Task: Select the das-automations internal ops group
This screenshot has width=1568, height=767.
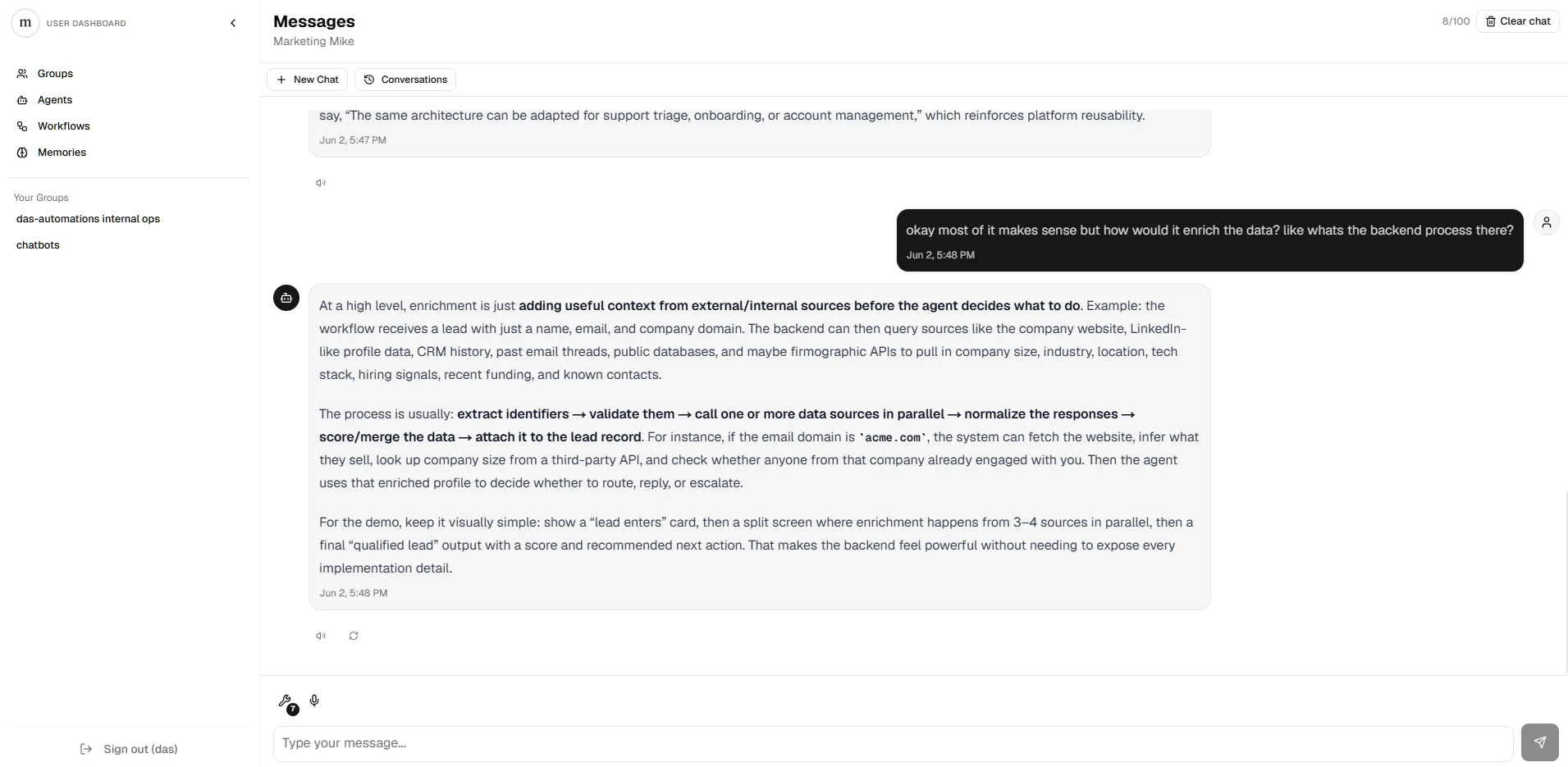Action: (x=88, y=219)
